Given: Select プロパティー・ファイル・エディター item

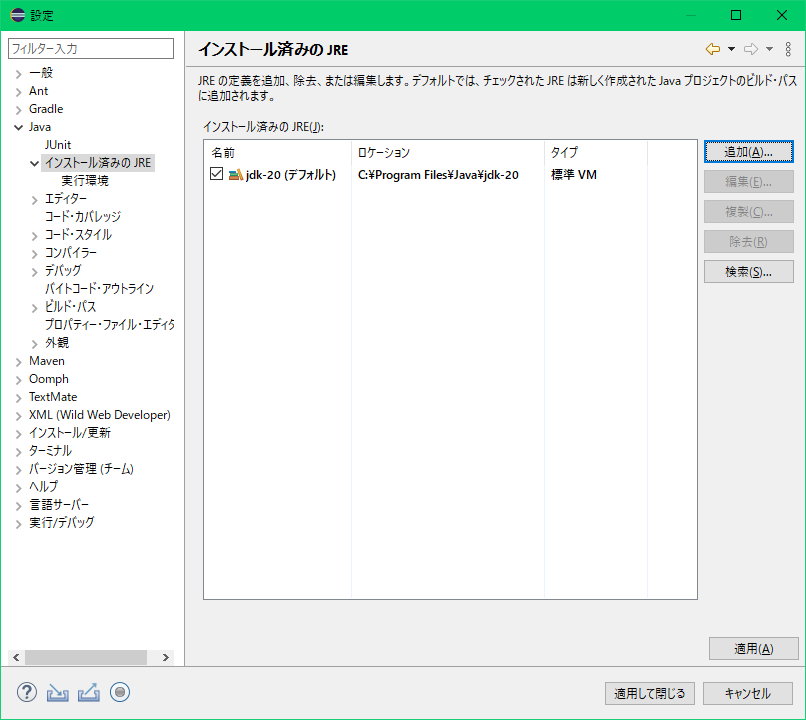Looking at the screenshot, I should click(x=109, y=324).
